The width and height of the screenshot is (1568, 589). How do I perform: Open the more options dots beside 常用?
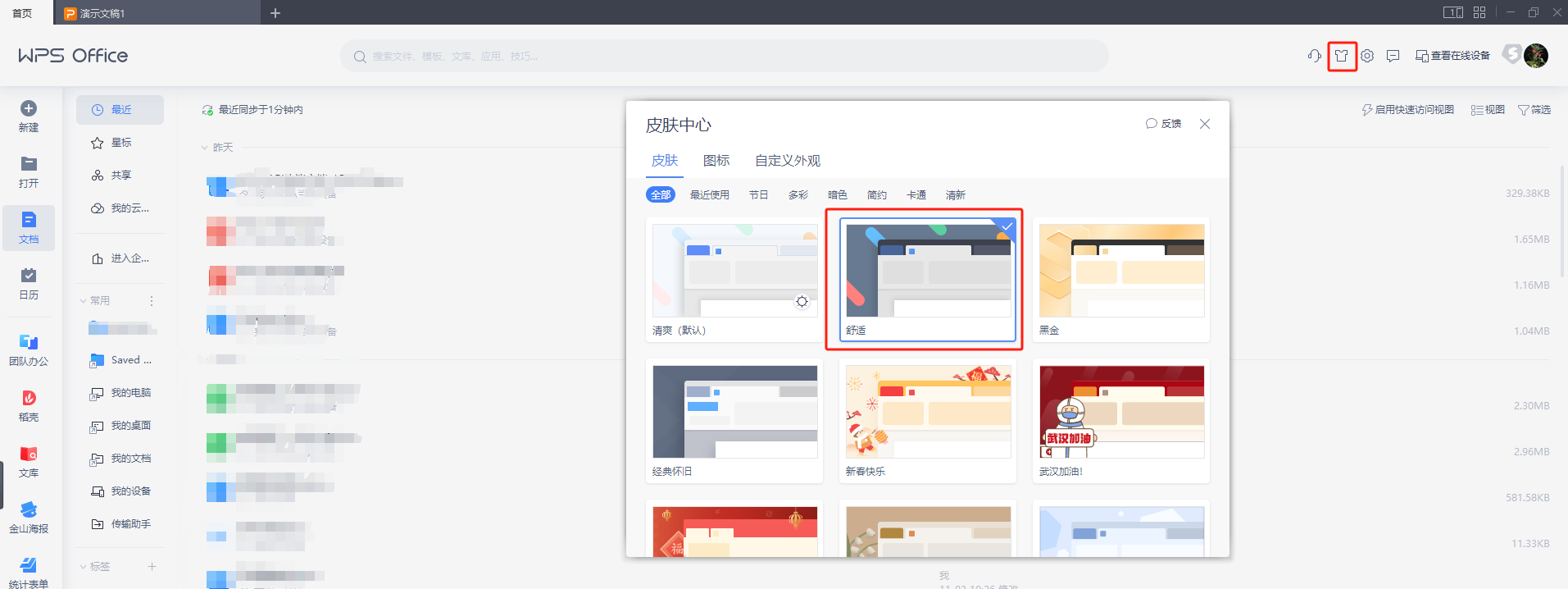[152, 301]
